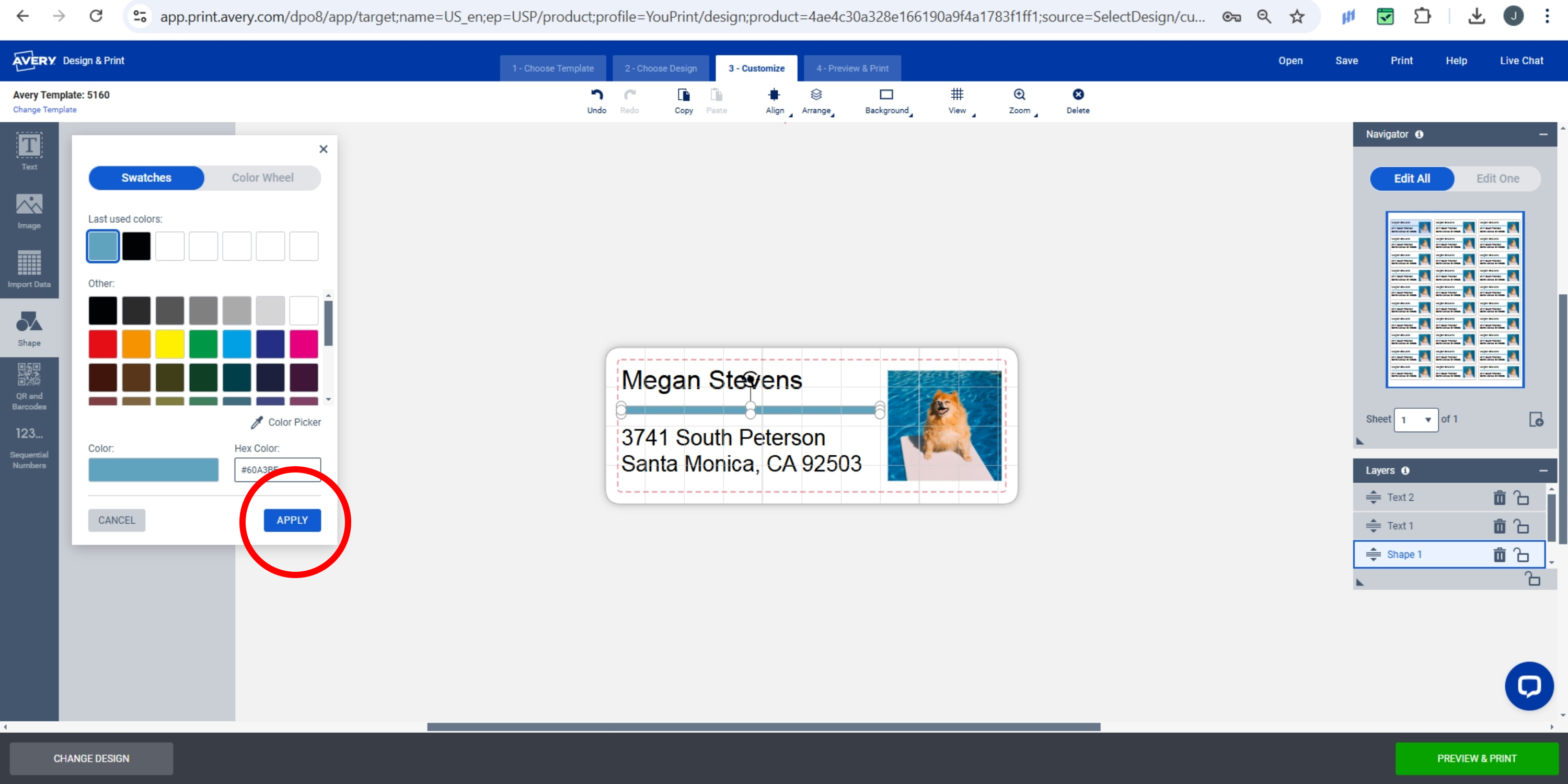
Task: Open the Live Chat menu
Action: tap(1521, 60)
